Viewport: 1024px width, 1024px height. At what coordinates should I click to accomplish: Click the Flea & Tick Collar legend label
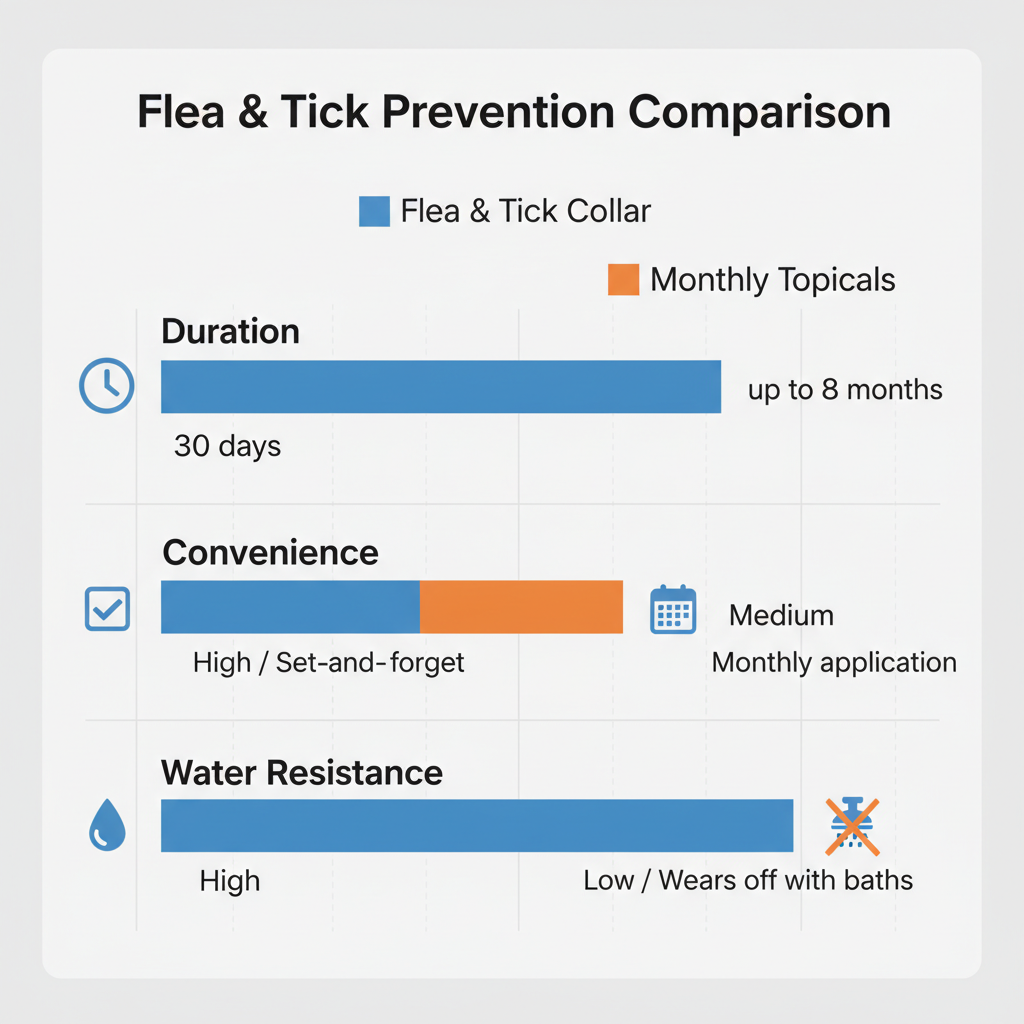(526, 212)
